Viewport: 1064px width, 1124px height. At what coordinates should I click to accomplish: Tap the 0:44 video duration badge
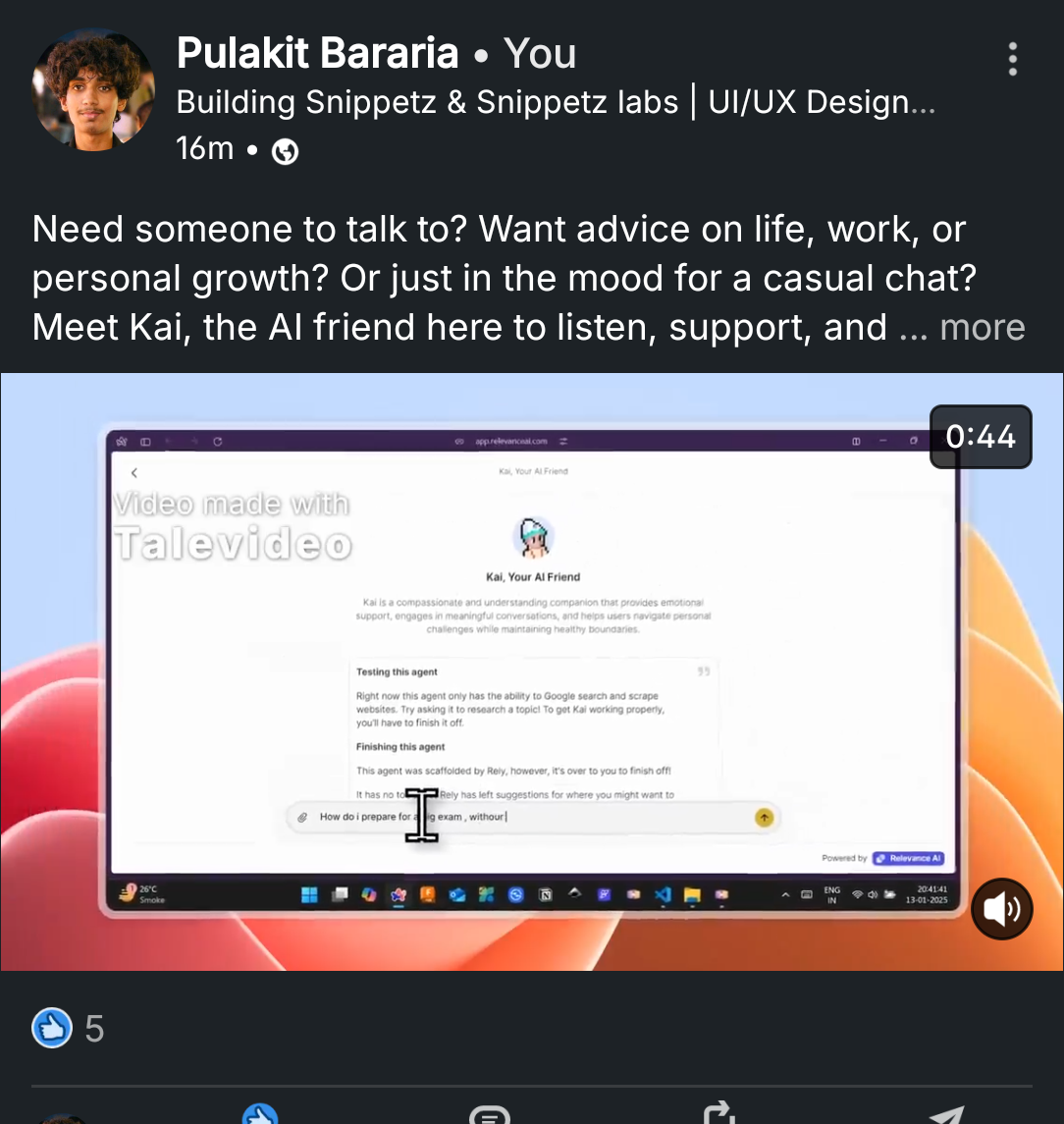[x=981, y=437]
